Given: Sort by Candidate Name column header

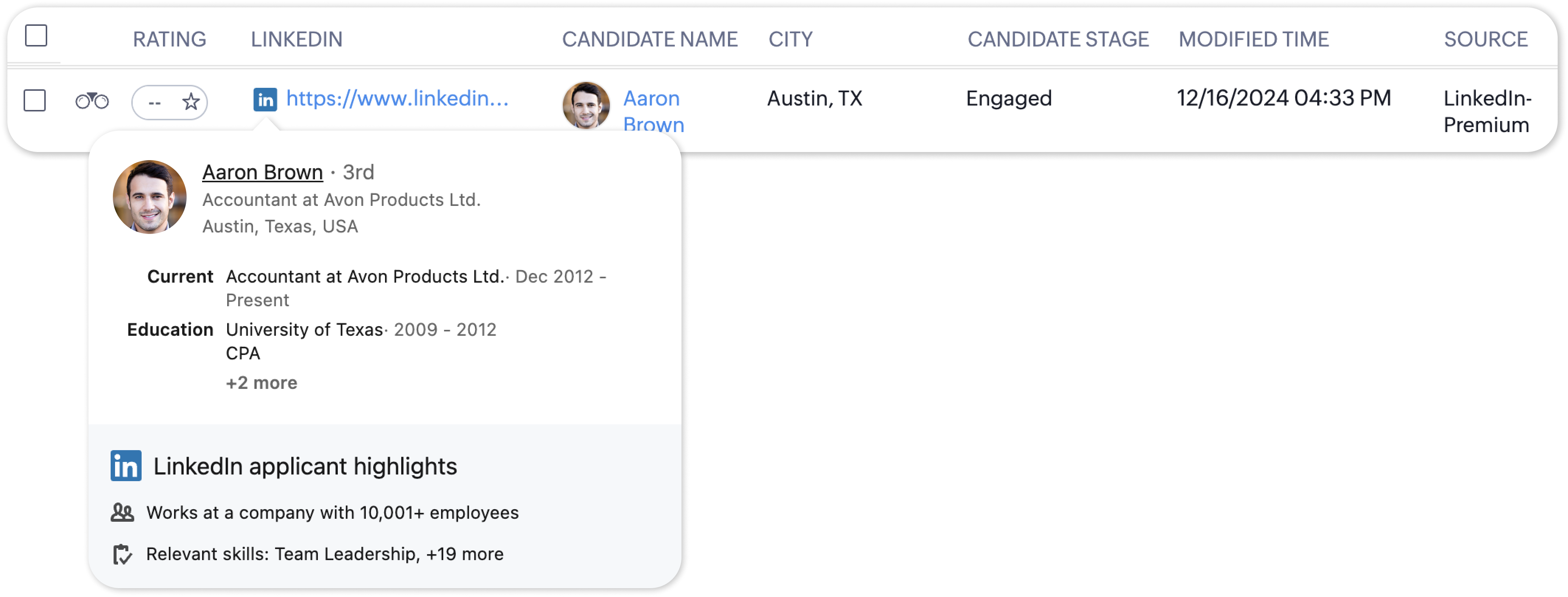Looking at the screenshot, I should 649,39.
